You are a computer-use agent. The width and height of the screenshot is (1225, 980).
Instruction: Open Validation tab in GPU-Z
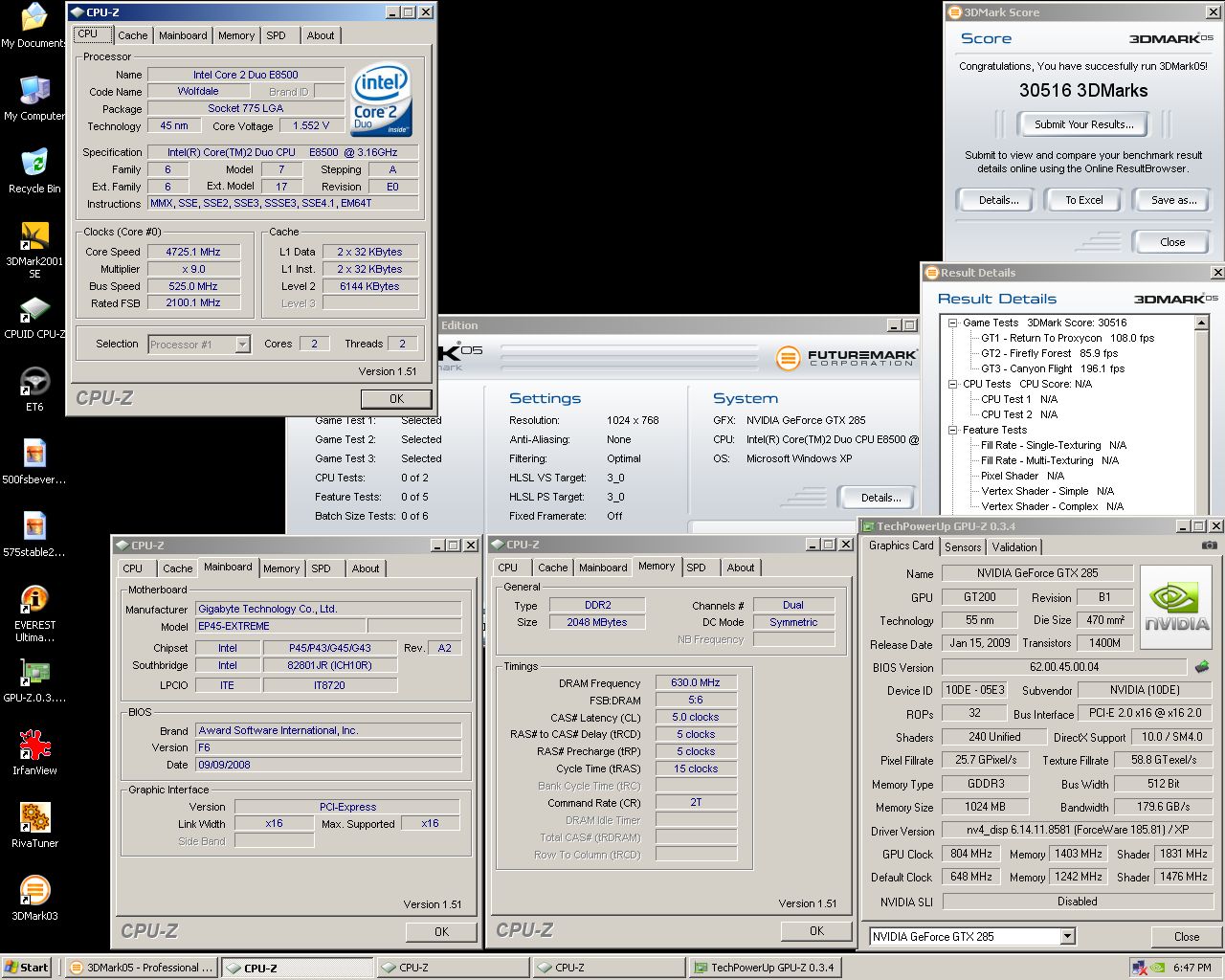1013,547
